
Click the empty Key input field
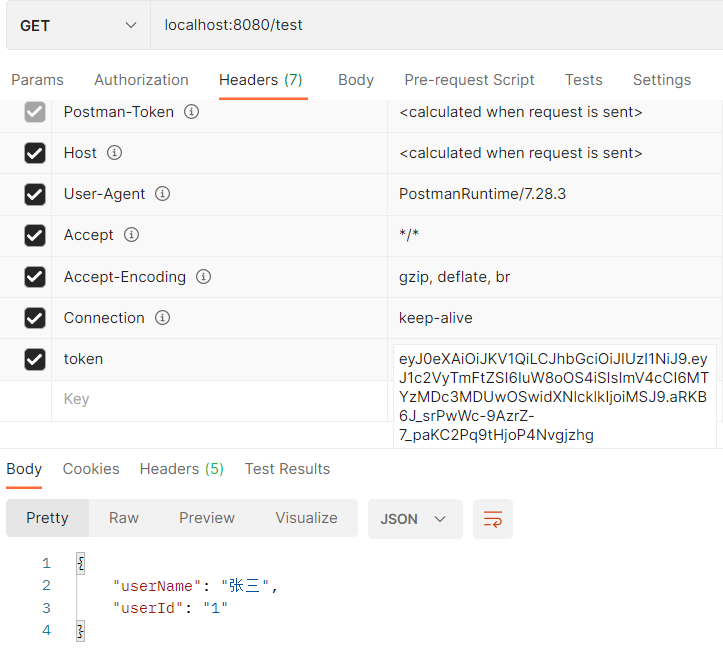pos(219,399)
